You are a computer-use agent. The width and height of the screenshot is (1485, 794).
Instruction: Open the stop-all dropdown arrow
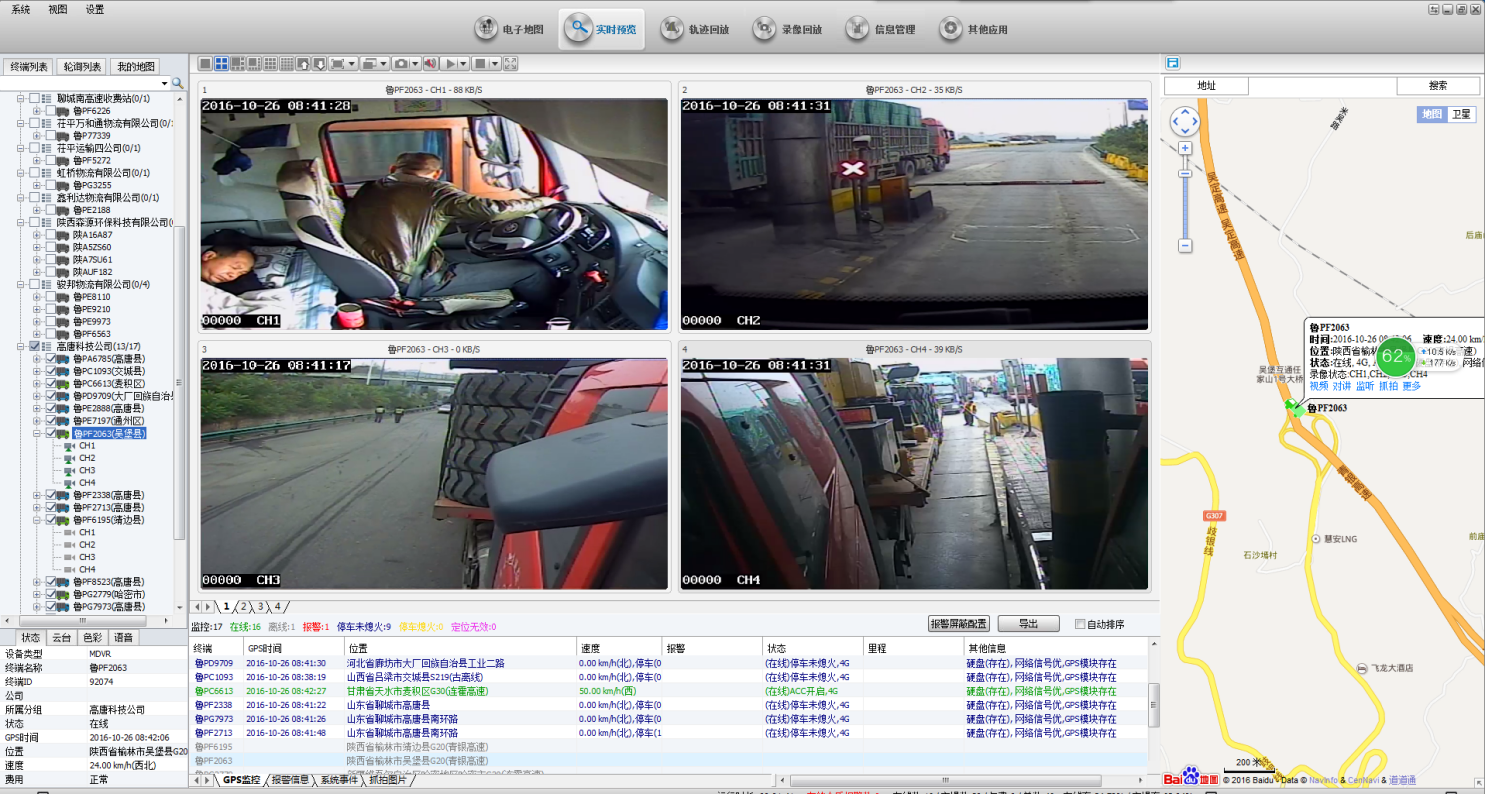tap(495, 63)
